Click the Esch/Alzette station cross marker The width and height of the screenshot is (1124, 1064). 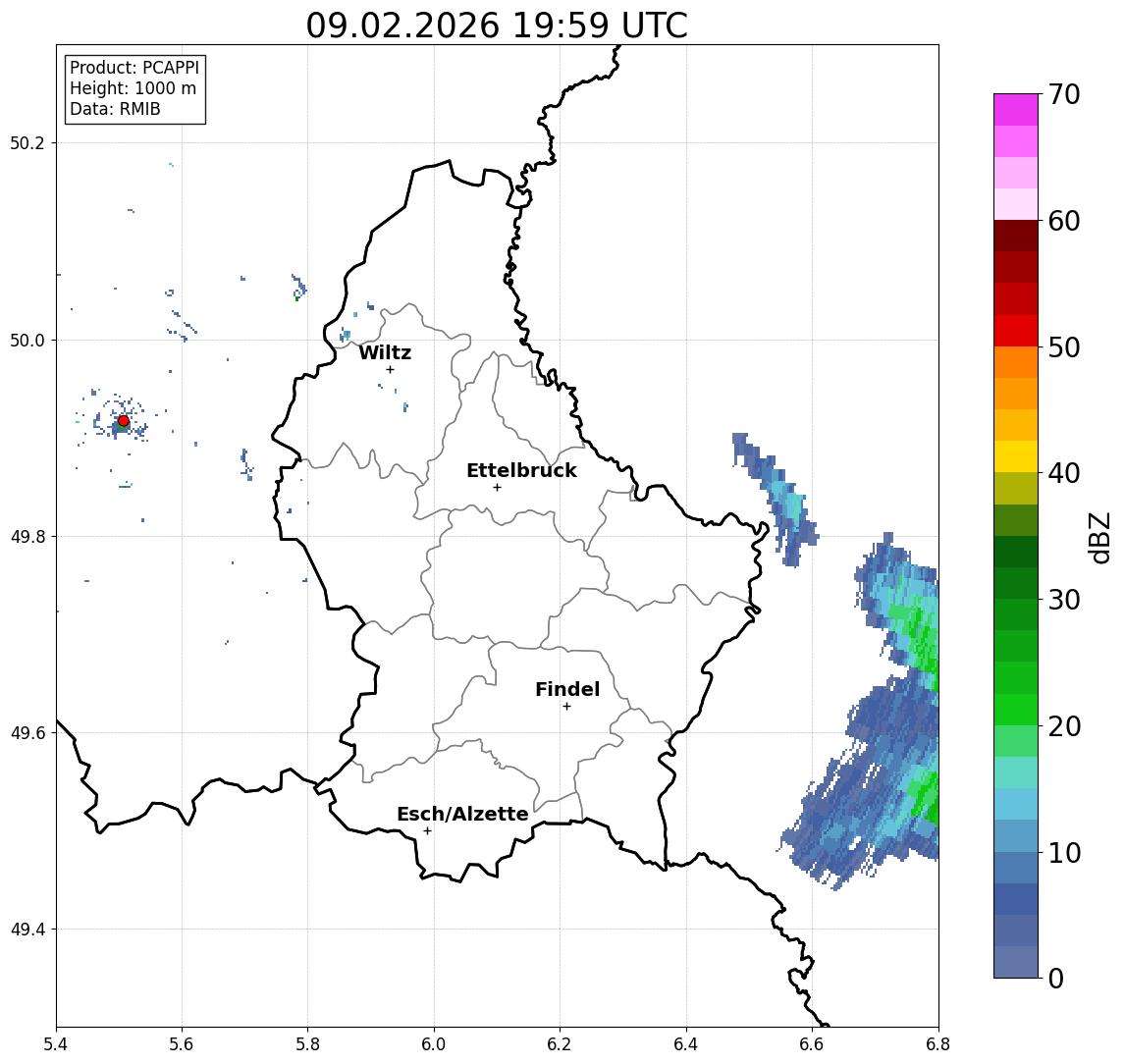tap(428, 831)
